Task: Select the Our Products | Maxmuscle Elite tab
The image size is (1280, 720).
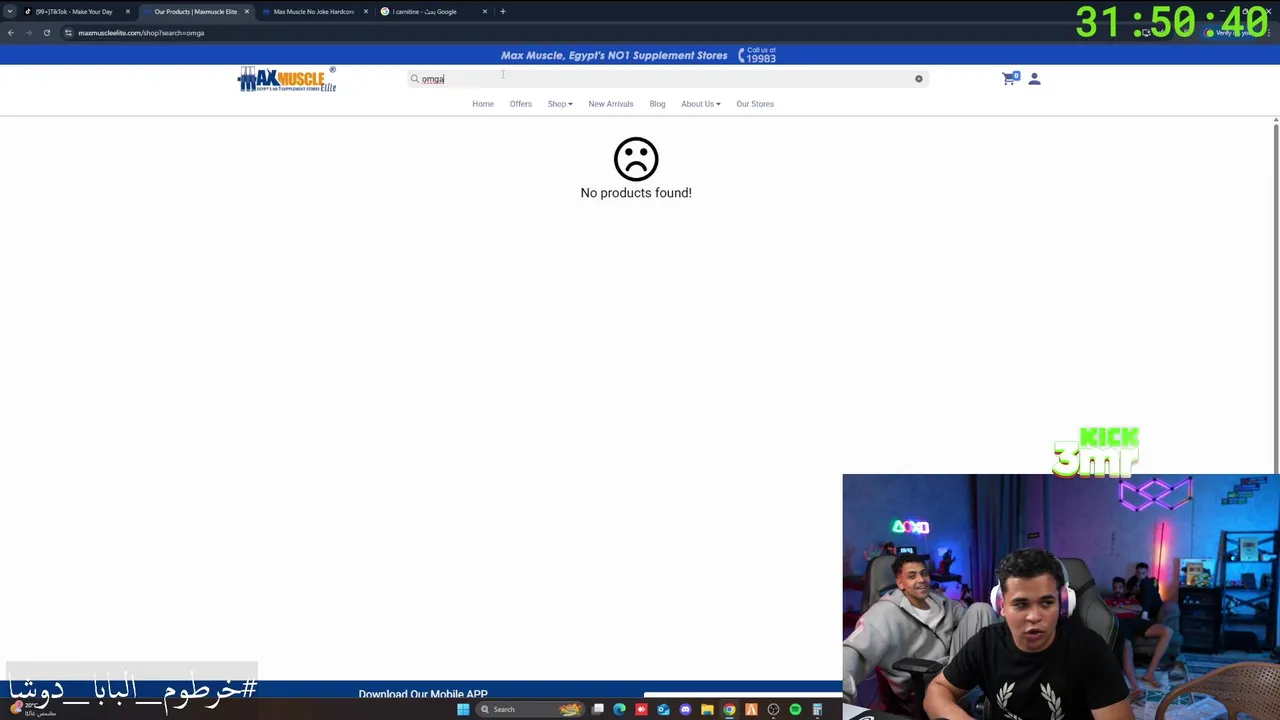Action: pos(195,12)
